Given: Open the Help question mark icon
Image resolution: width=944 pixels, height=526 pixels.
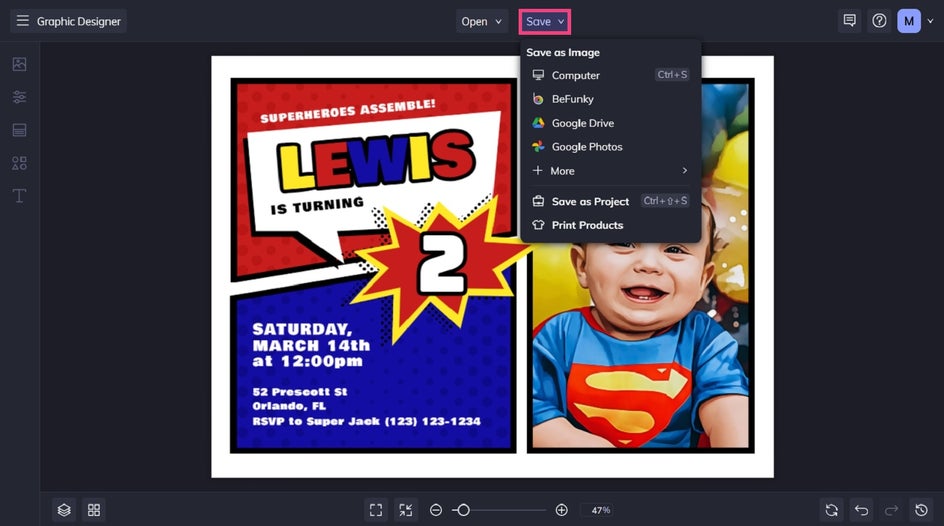Looking at the screenshot, I should point(879,21).
